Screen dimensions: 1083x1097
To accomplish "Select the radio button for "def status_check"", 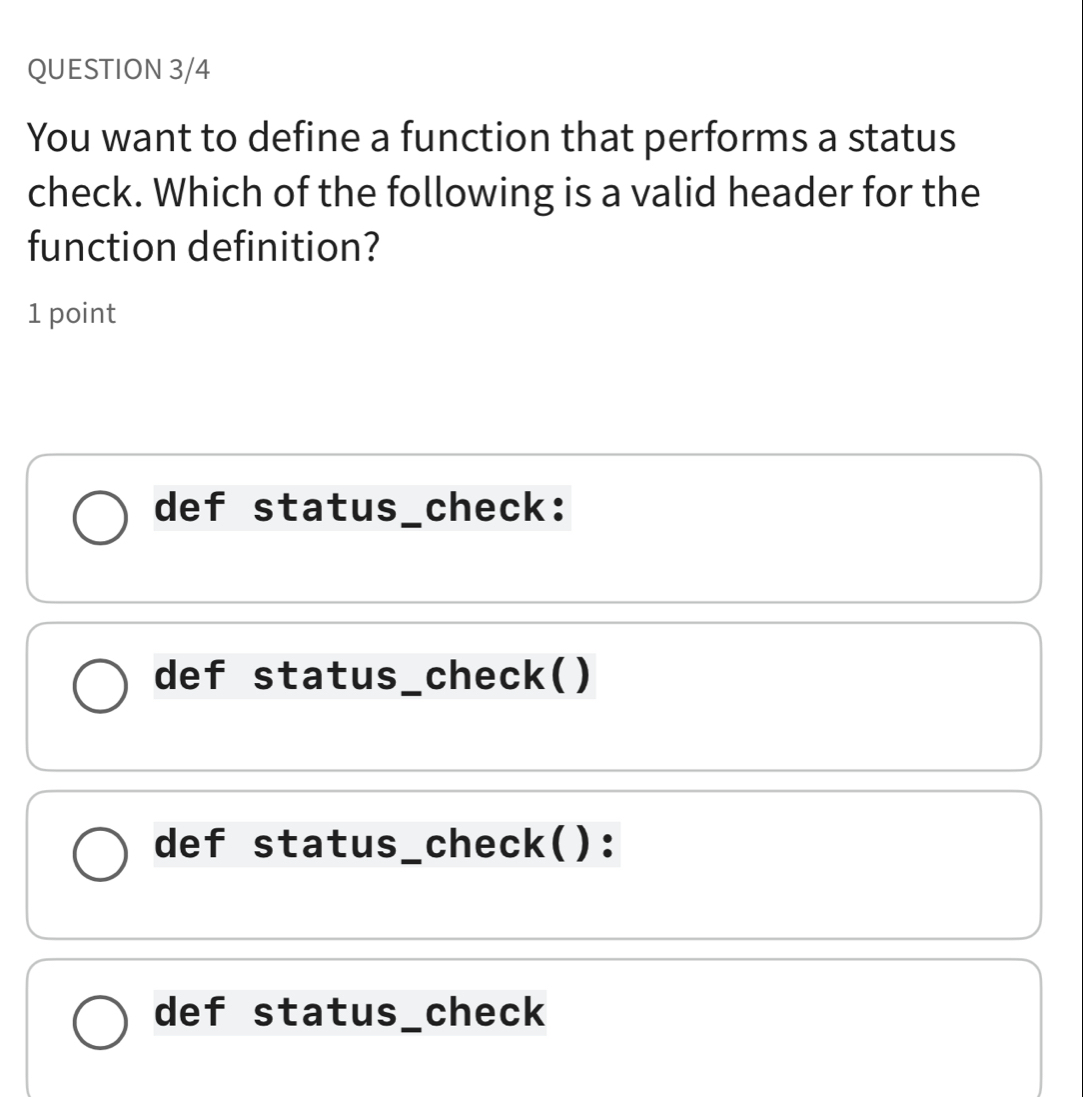I will (x=99, y=1022).
